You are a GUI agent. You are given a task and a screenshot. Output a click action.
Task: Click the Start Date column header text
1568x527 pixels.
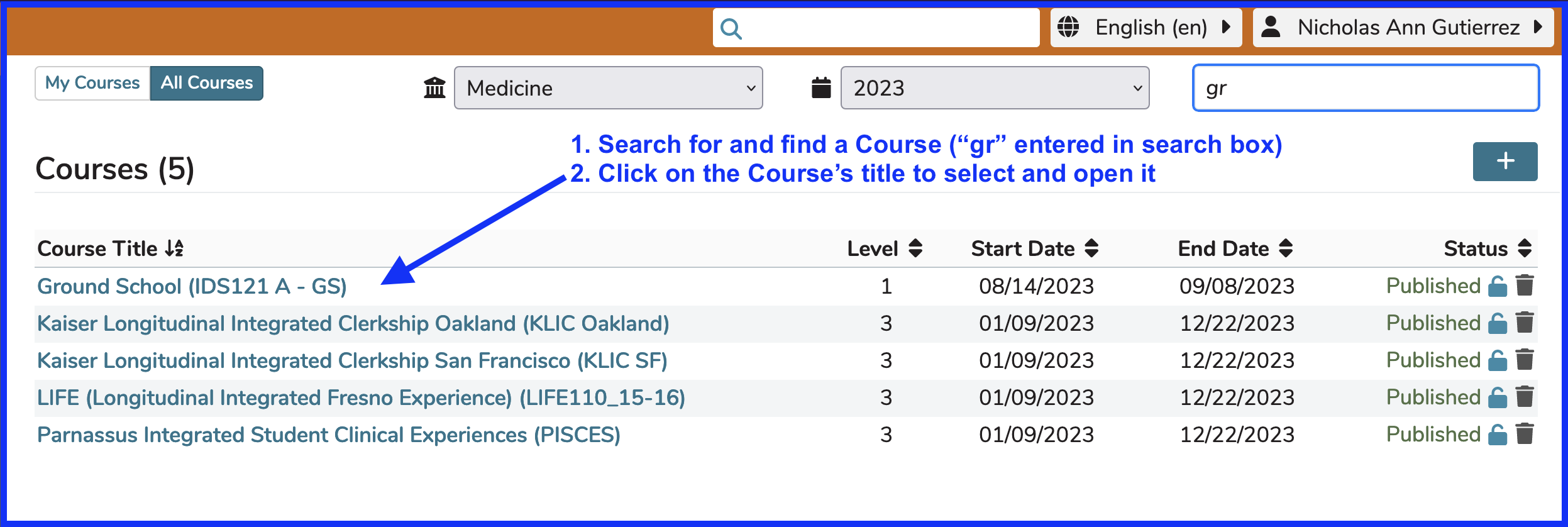(1023, 249)
